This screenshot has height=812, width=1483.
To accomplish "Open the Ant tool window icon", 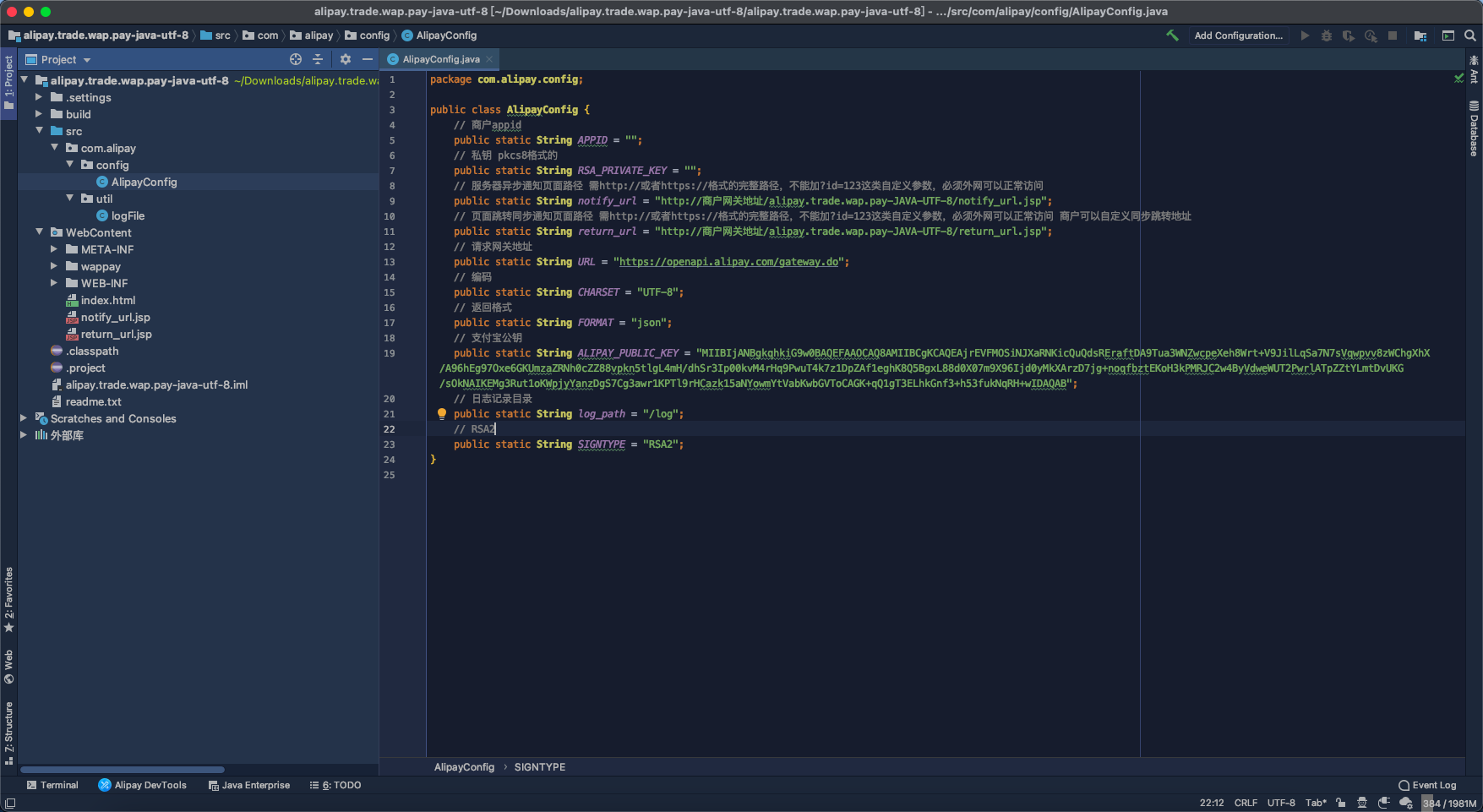I will tap(1474, 68).
